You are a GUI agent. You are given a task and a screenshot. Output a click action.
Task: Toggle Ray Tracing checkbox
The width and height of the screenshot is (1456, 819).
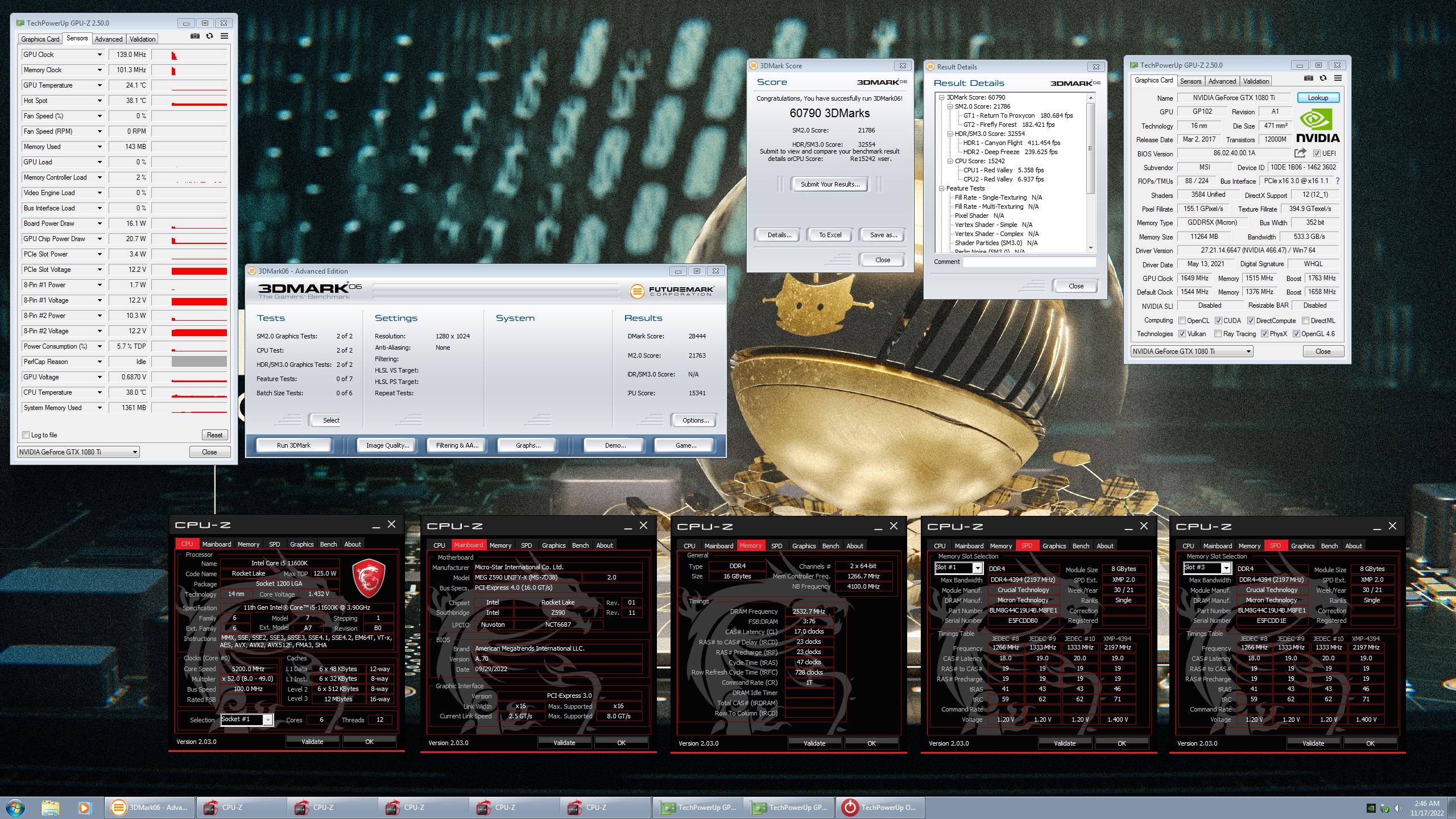[1218, 334]
